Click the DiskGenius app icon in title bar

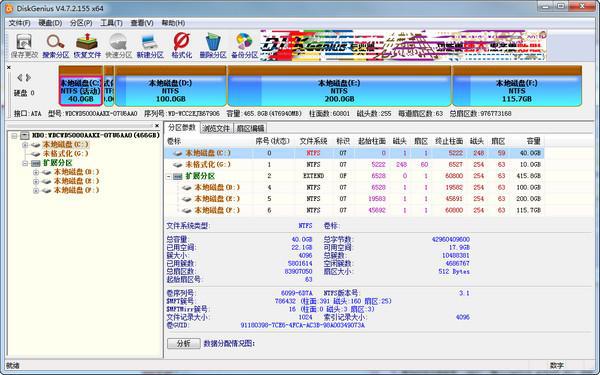pyautogui.click(x=8, y=8)
